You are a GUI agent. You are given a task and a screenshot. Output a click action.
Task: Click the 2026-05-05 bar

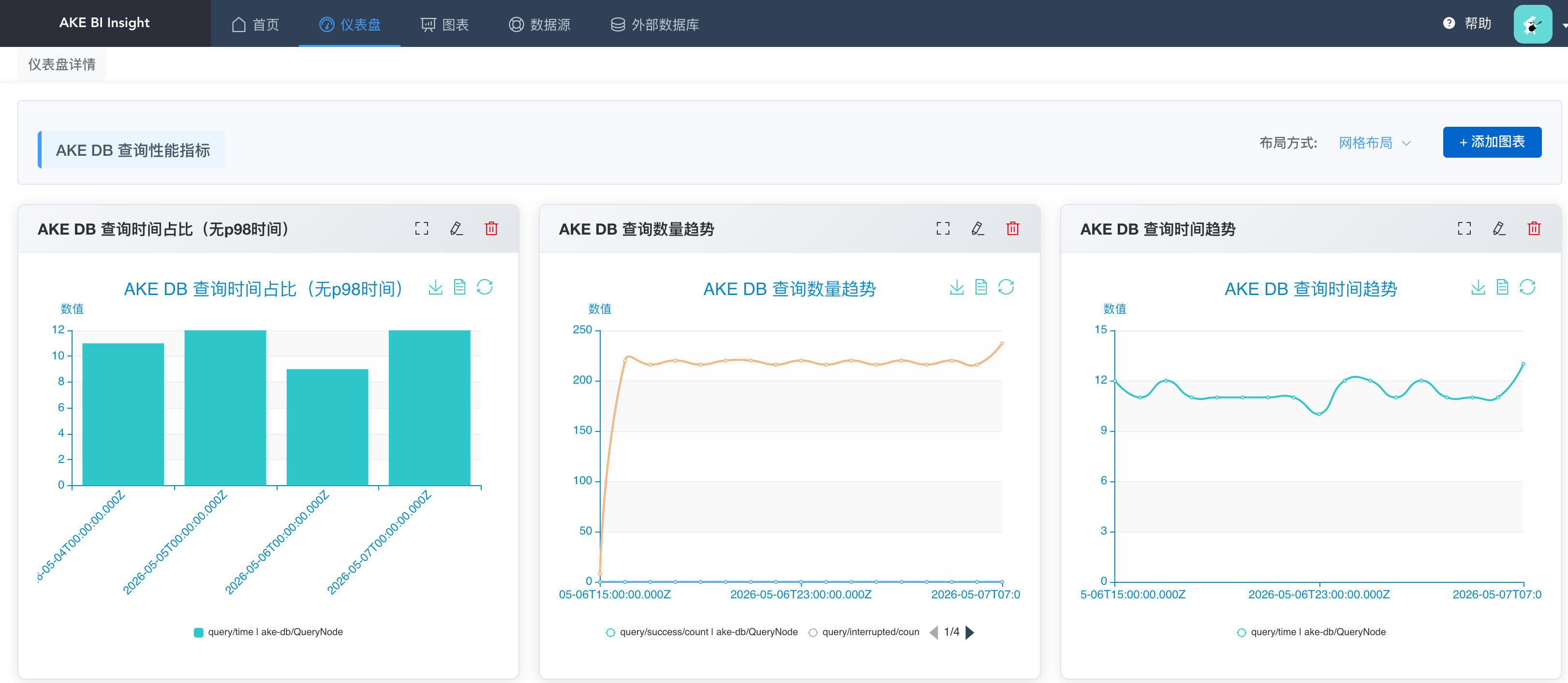[x=225, y=408]
